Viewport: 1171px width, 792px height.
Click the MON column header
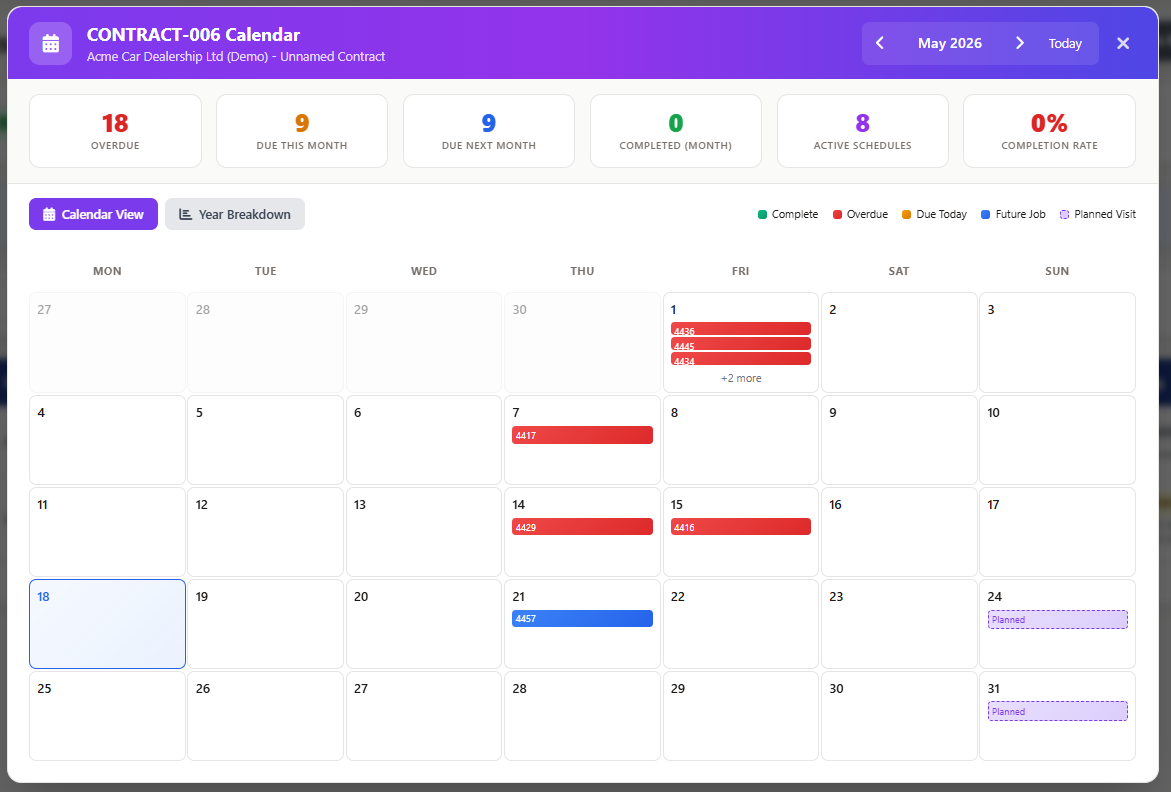click(x=108, y=271)
